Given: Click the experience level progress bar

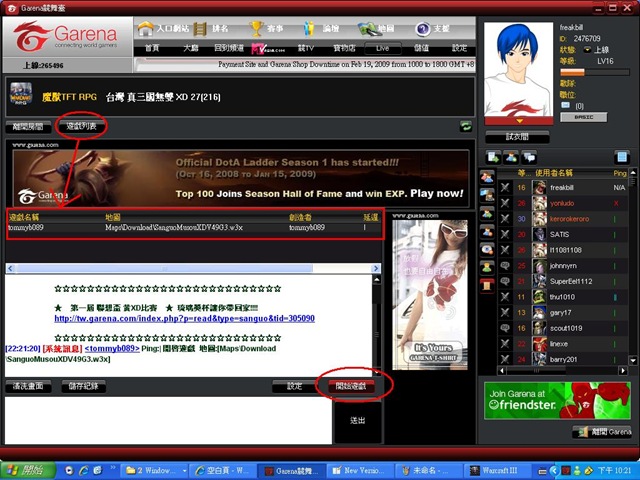Looking at the screenshot, I should 595,72.
